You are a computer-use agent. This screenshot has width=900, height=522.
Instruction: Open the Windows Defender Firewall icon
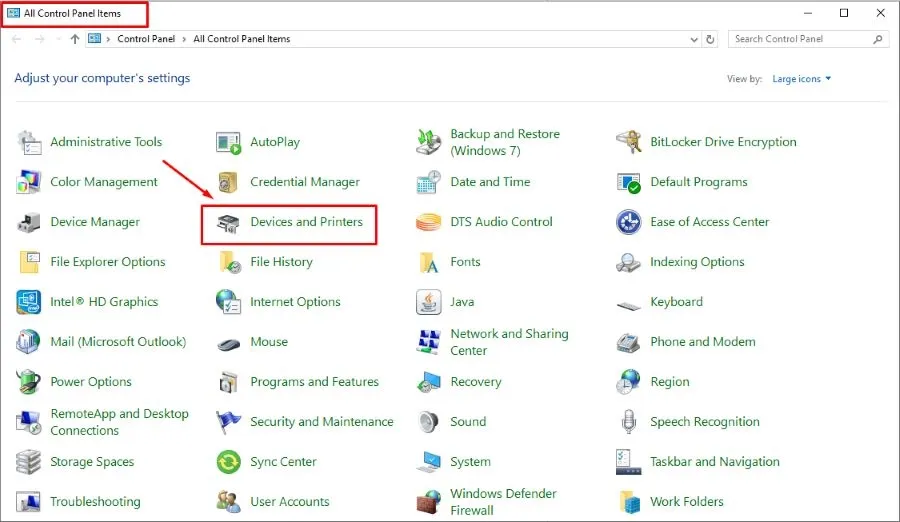click(429, 501)
